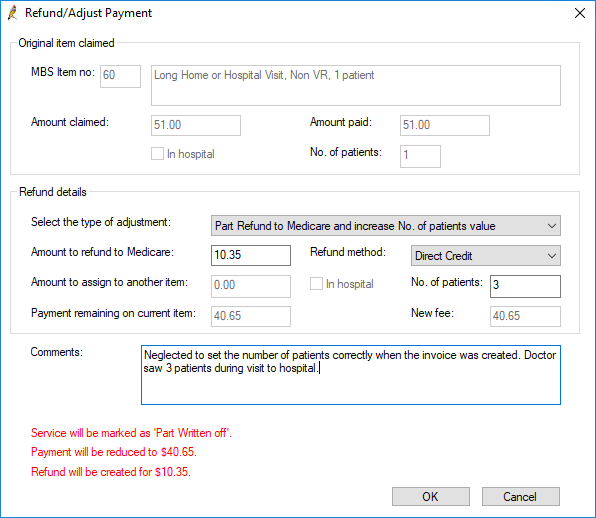Image resolution: width=596 pixels, height=518 pixels.
Task: Click the original No. of patients field showing 1
Action: click(x=420, y=156)
